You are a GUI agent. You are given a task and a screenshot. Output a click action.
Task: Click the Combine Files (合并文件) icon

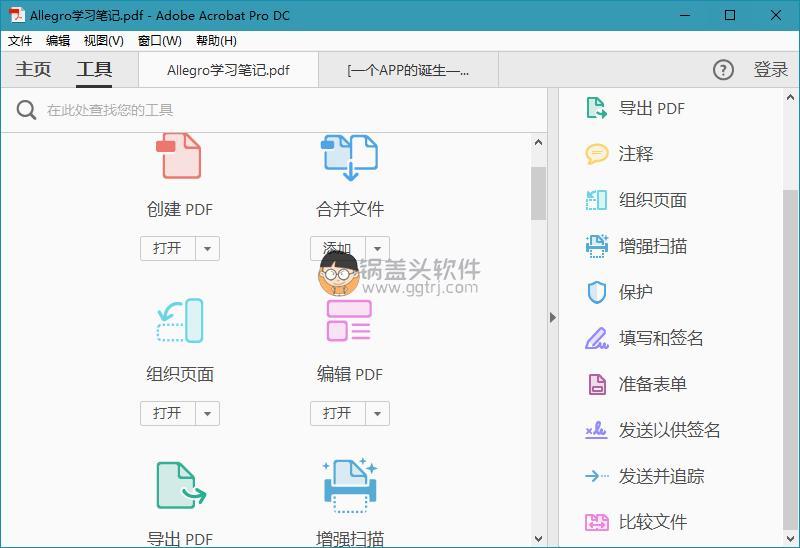coord(349,157)
